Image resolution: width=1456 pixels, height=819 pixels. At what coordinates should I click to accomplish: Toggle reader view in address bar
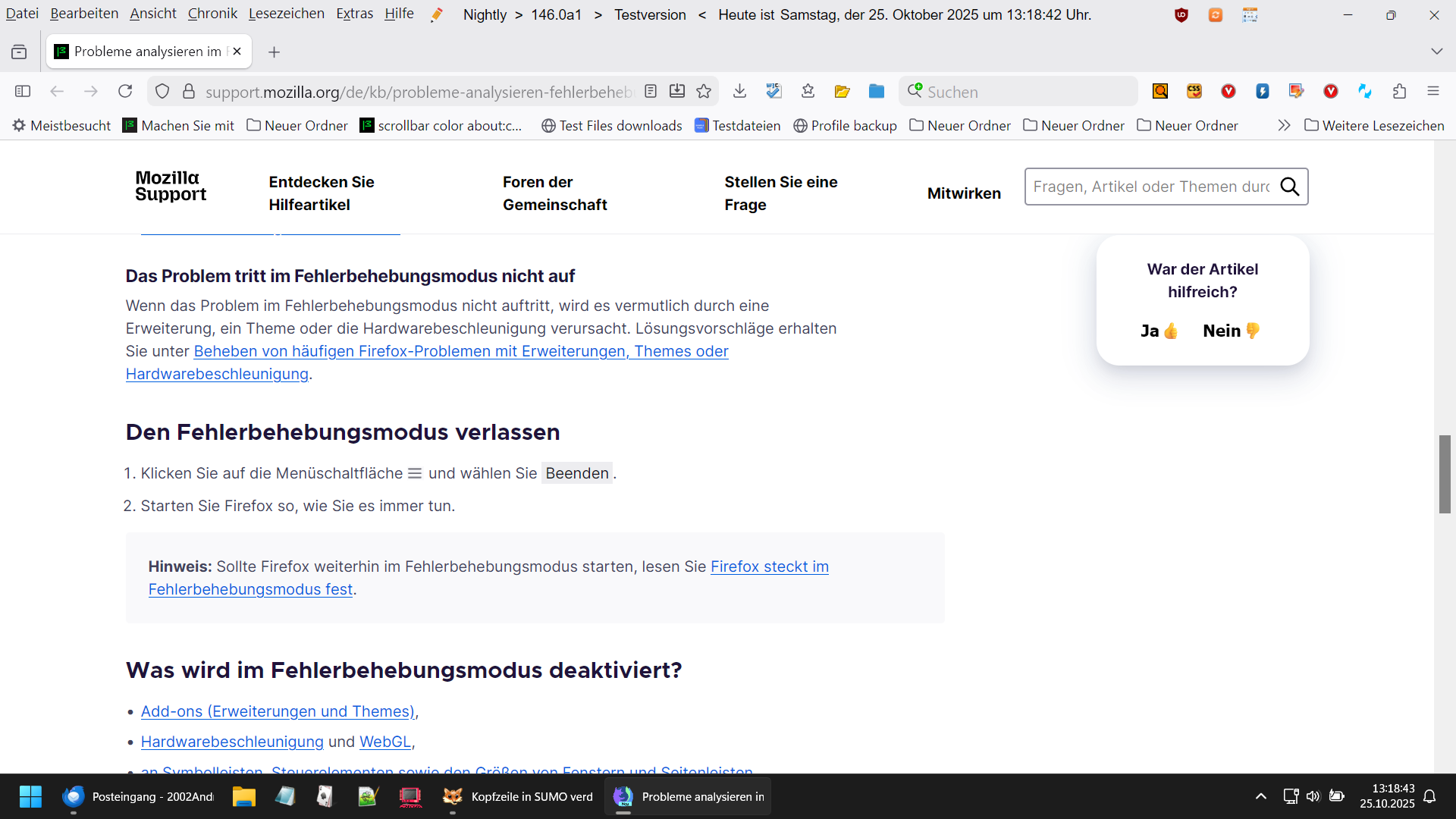pos(651,92)
